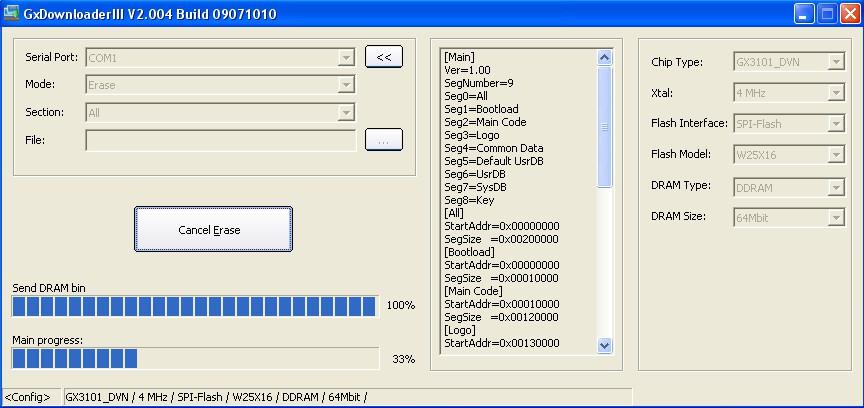The width and height of the screenshot is (864, 408).
Task: Select the Seg2=Main Code line
Action: [x=485, y=122]
